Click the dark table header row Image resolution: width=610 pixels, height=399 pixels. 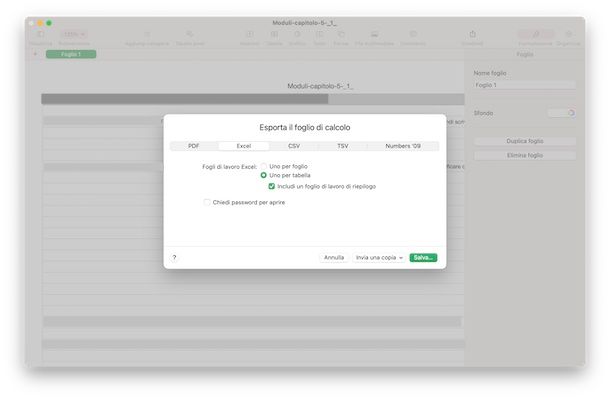point(185,99)
